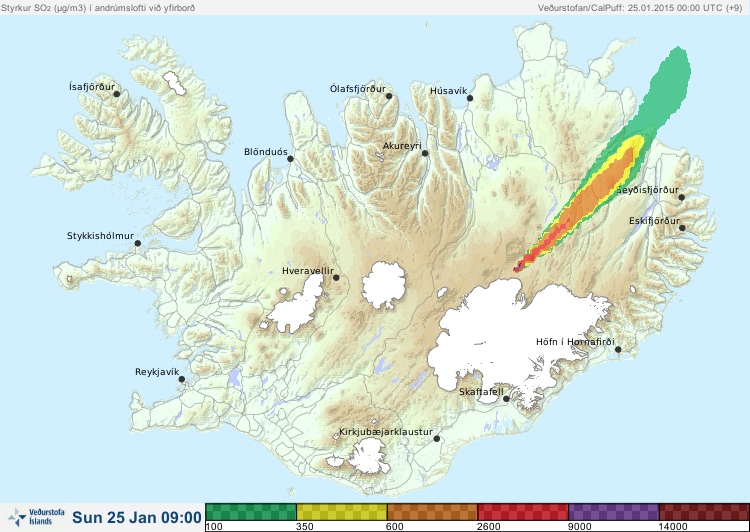
Task: Click the 'Sun 25 Jan 09:00' timestamp
Action: (137, 517)
